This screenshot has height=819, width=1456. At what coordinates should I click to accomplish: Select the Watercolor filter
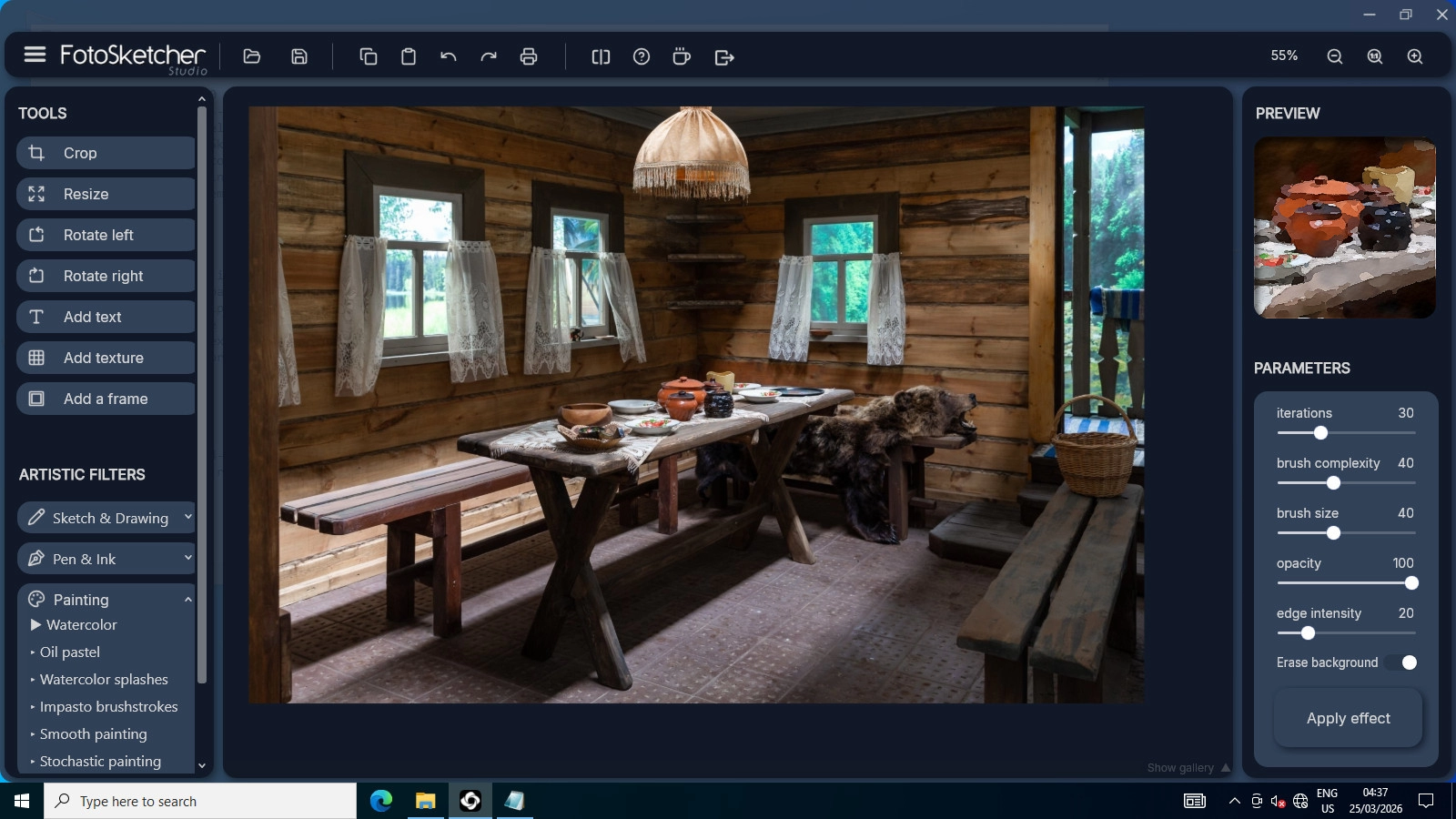point(81,625)
